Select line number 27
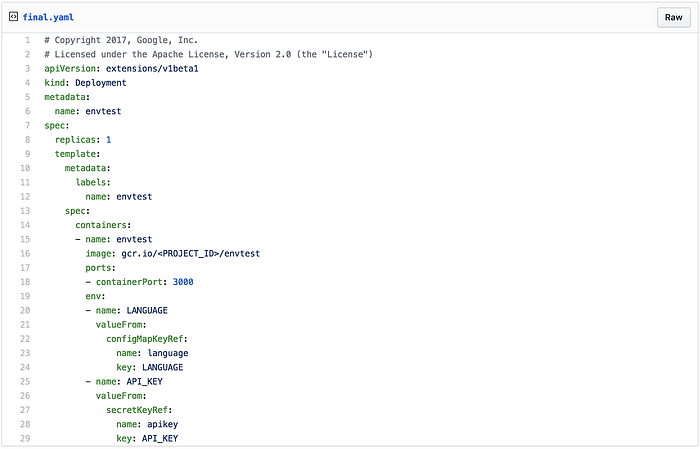The image size is (700, 449). coord(25,410)
